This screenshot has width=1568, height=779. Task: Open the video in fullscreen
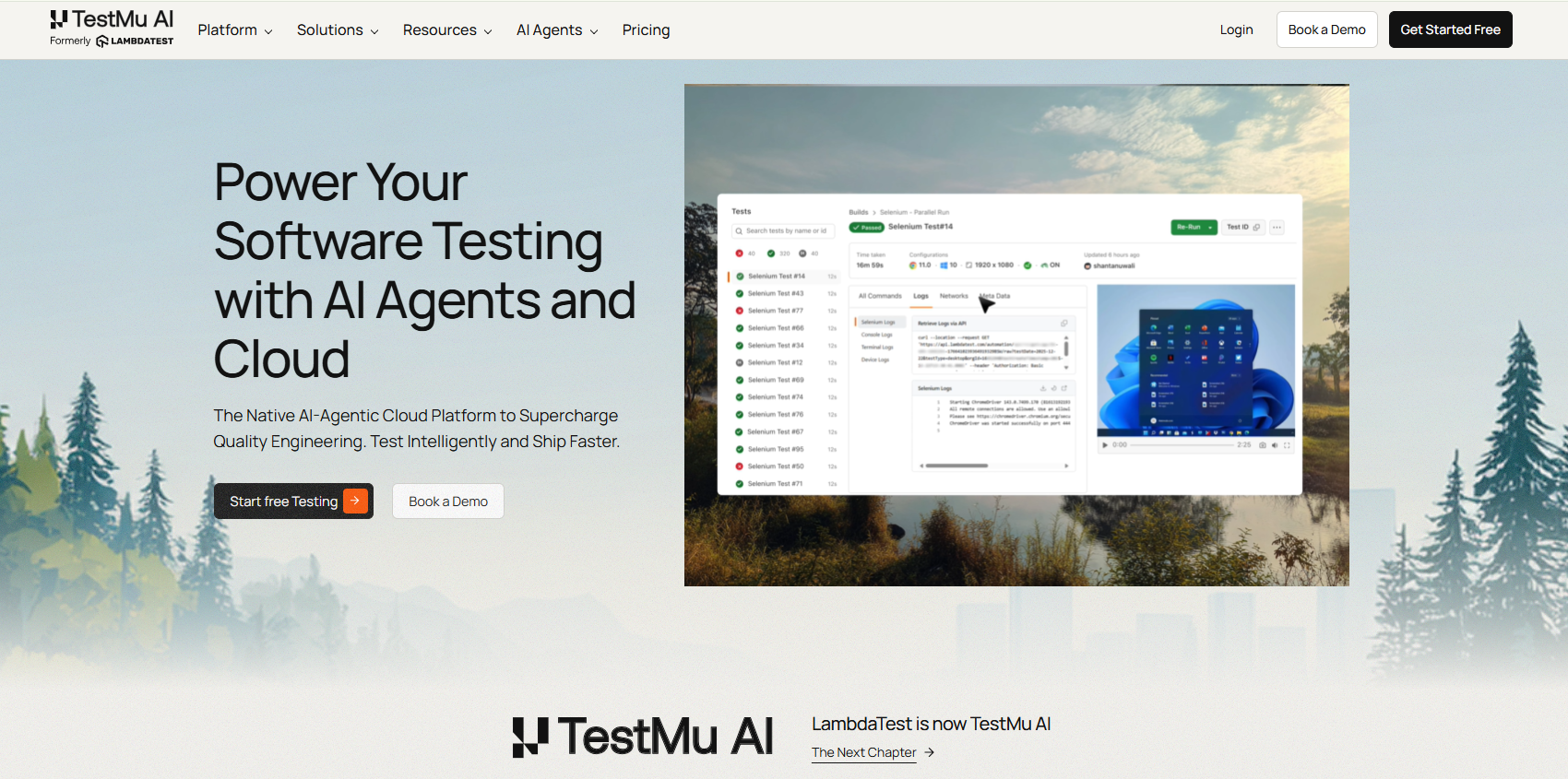coord(1287,445)
